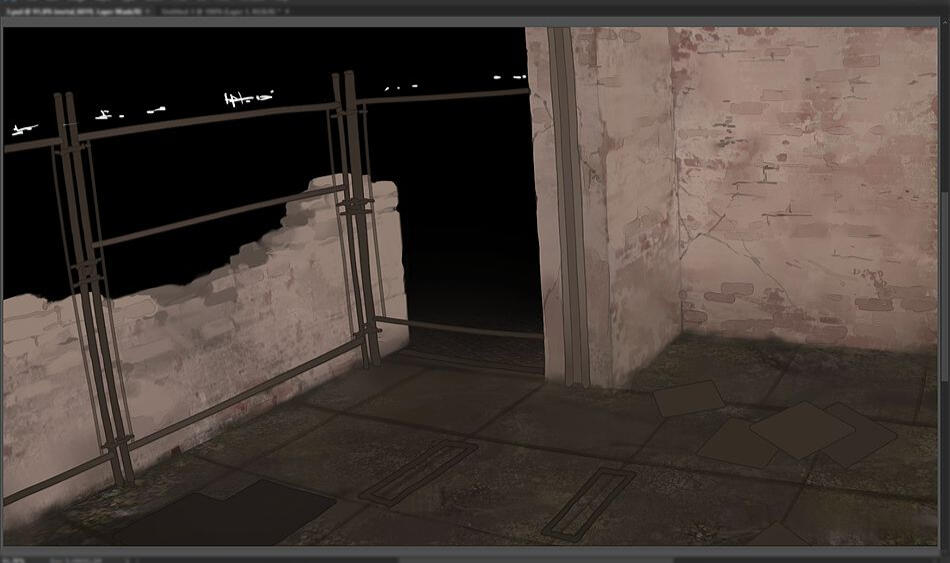Click the left rectangular floor grate outline

pyautogui.click(x=418, y=470)
